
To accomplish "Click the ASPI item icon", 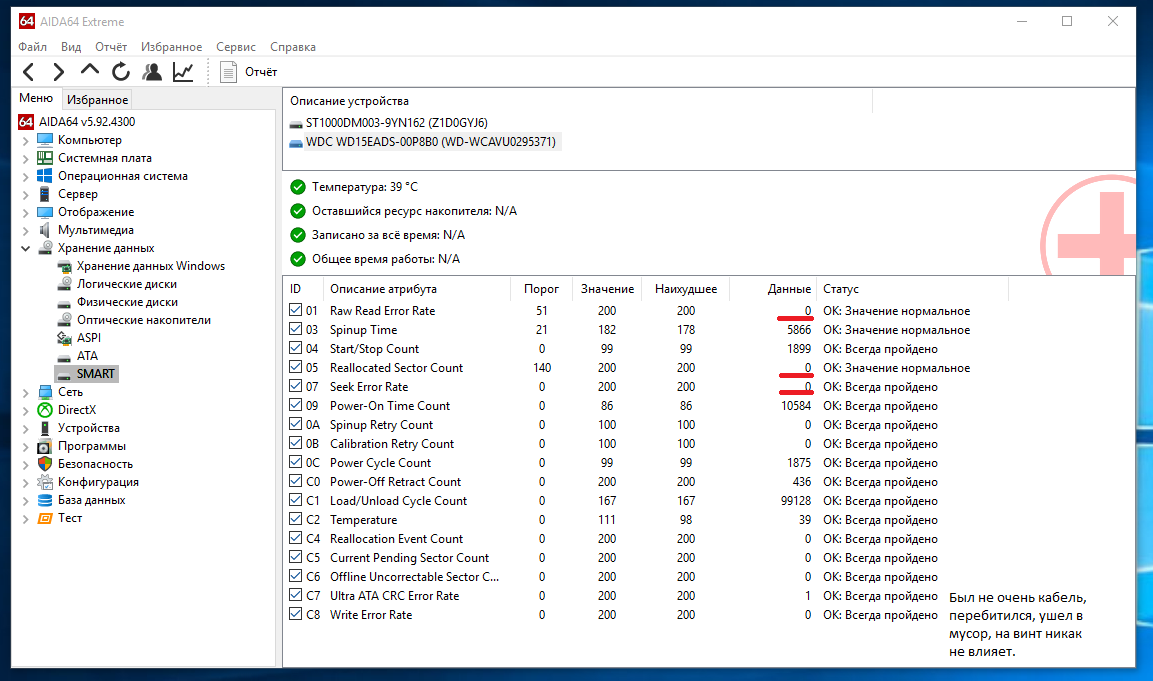I will coord(64,338).
